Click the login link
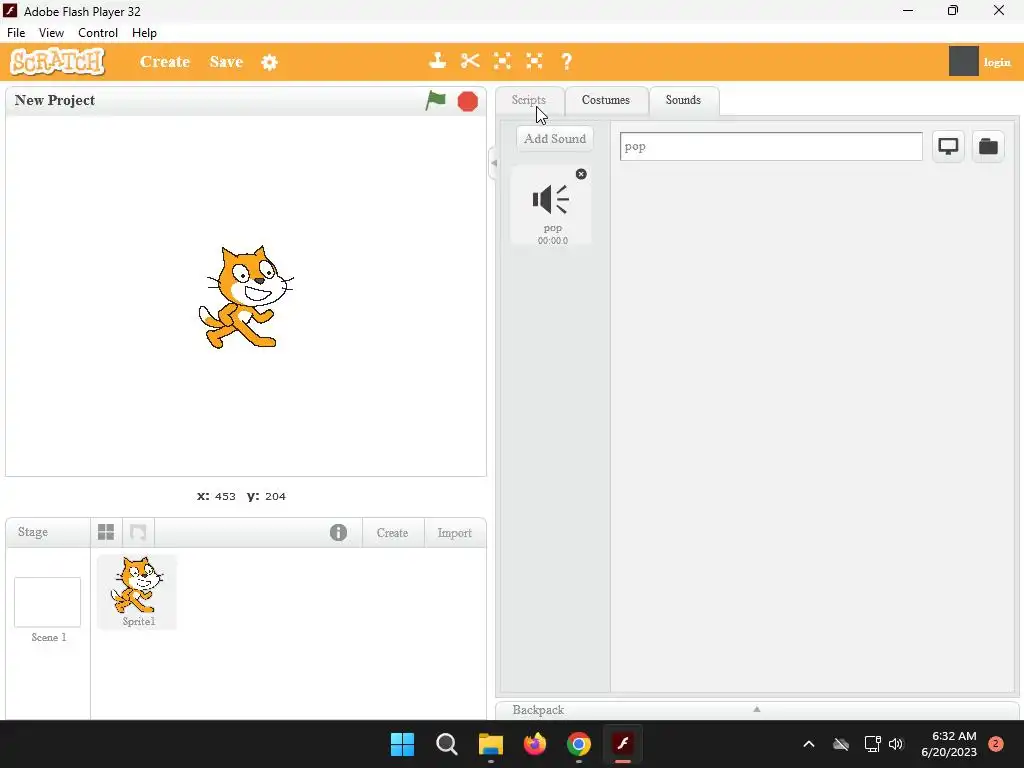Screen dimensions: 1024x768 coord(997,62)
